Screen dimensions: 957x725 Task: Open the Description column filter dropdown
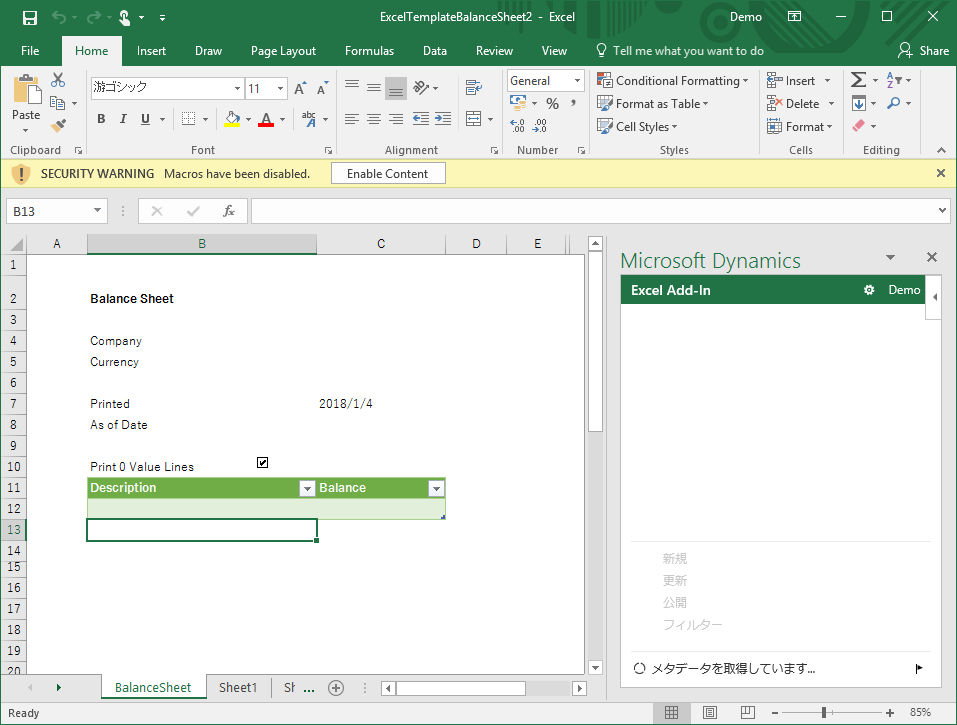[307, 488]
